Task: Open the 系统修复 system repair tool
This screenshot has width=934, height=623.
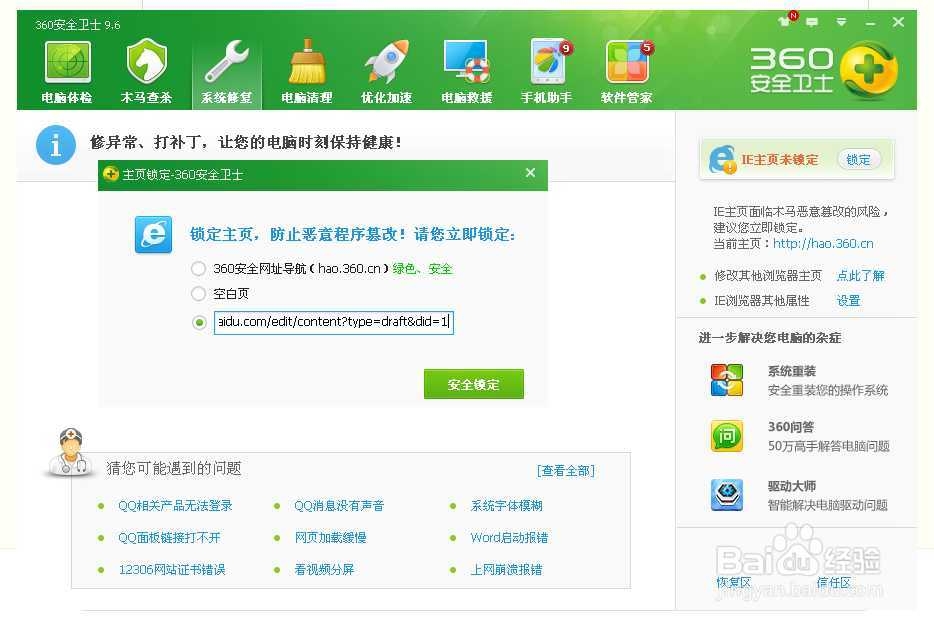Action: pyautogui.click(x=226, y=68)
